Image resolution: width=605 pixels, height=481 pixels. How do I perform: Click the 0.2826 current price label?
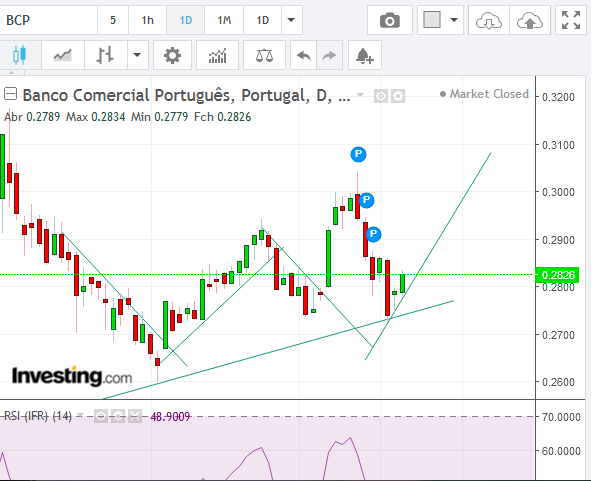[558, 275]
